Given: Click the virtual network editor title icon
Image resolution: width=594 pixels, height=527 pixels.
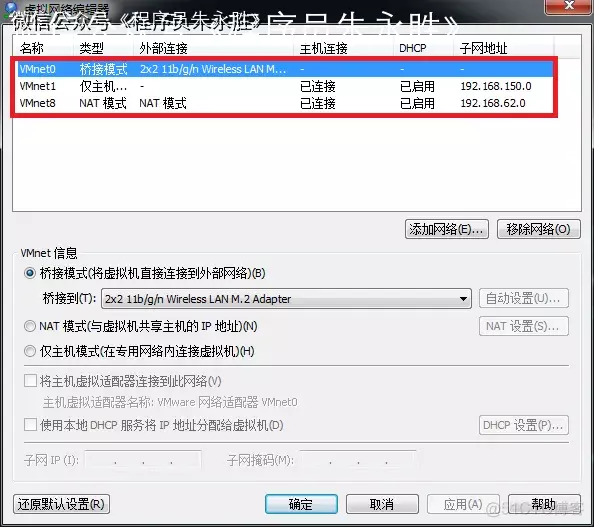Looking at the screenshot, I should (12, 8).
